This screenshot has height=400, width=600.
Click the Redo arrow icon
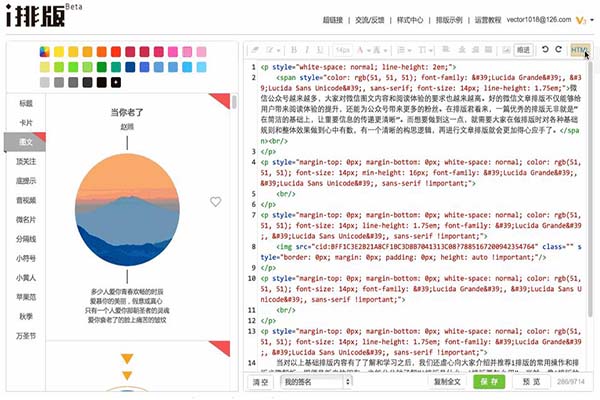pyautogui.click(x=560, y=49)
